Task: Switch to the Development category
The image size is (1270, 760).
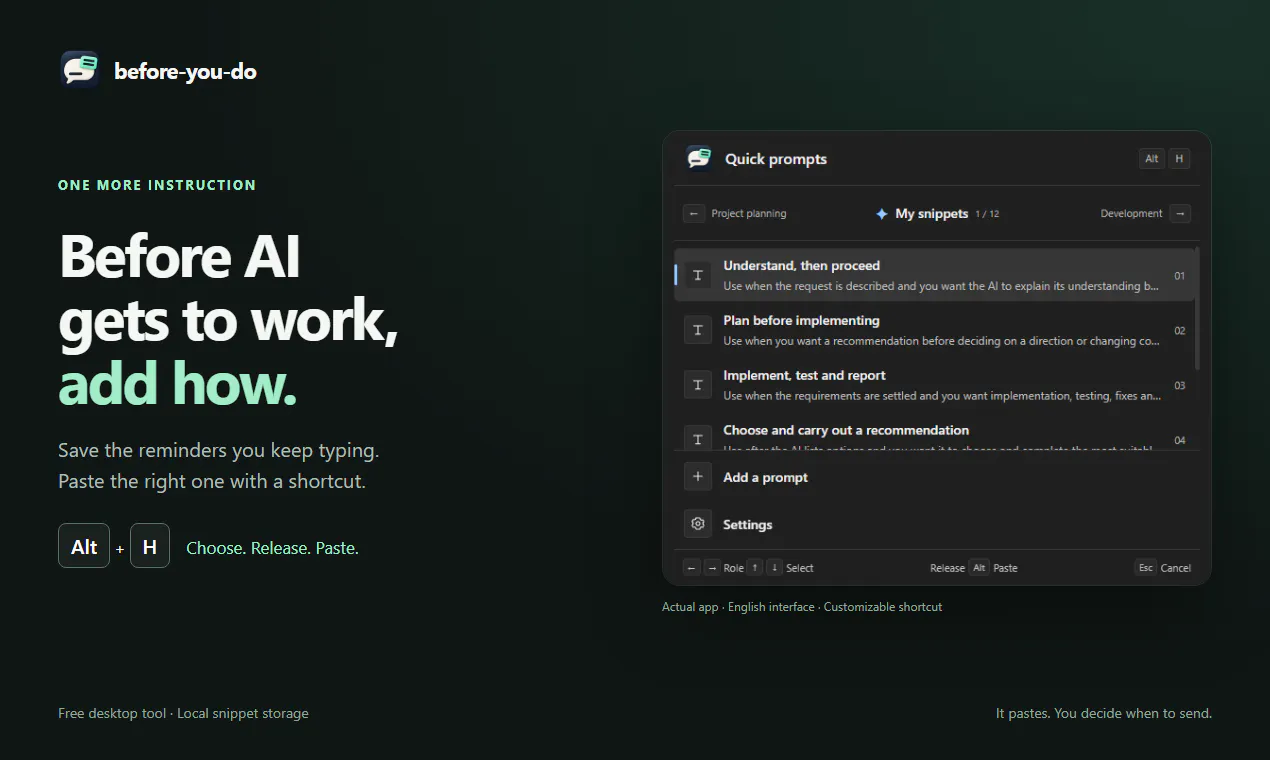Action: pos(1131,213)
